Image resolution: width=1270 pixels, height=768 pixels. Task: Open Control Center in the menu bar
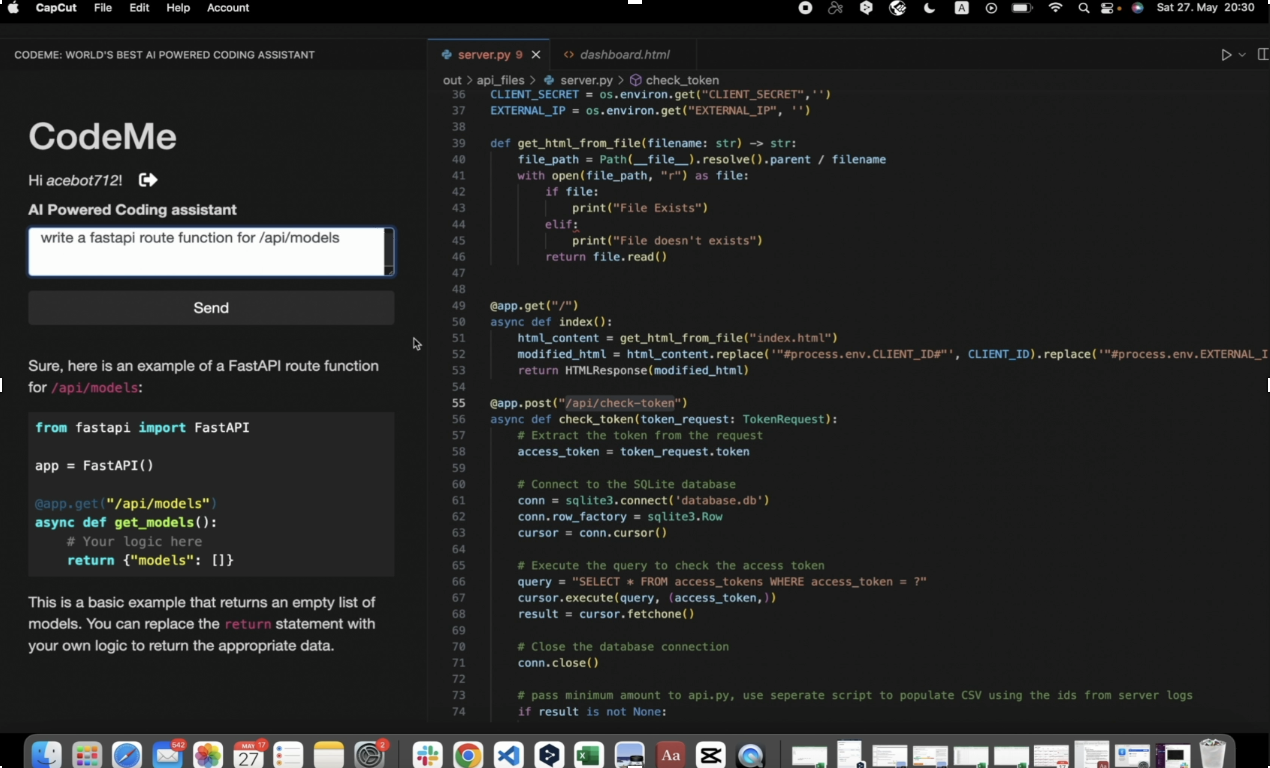pos(1108,8)
